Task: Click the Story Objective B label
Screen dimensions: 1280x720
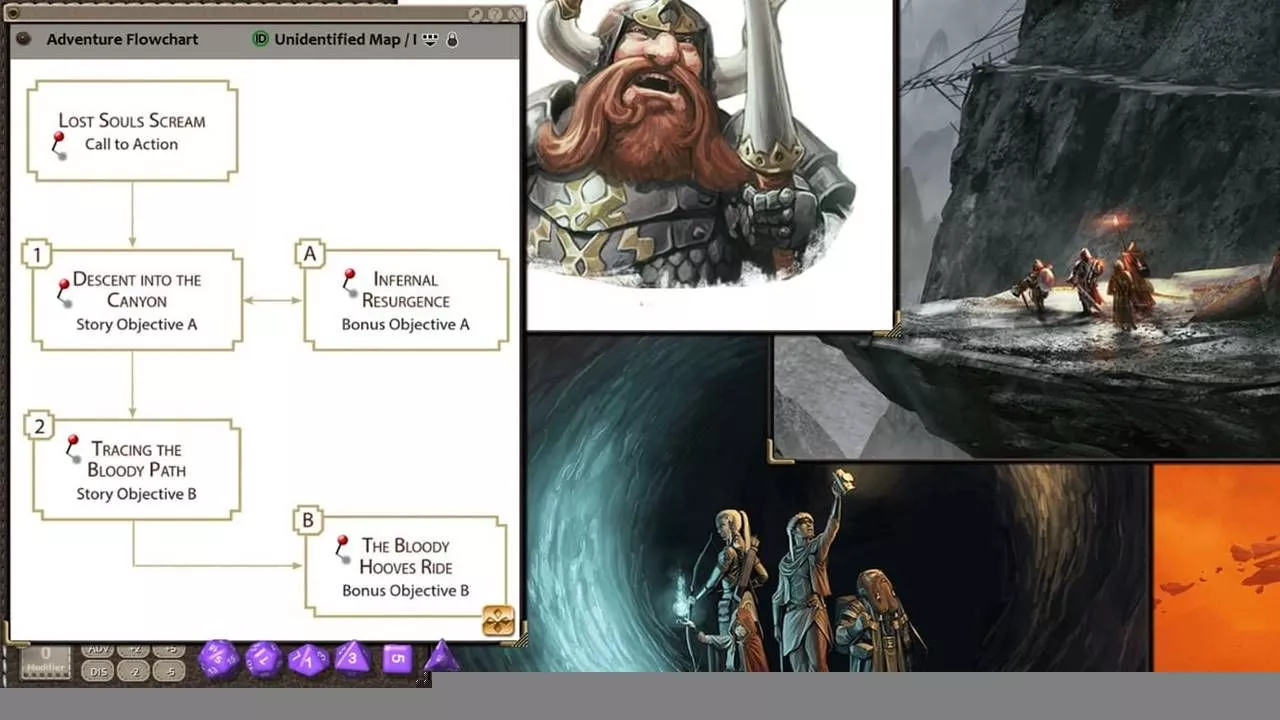Action: point(136,494)
